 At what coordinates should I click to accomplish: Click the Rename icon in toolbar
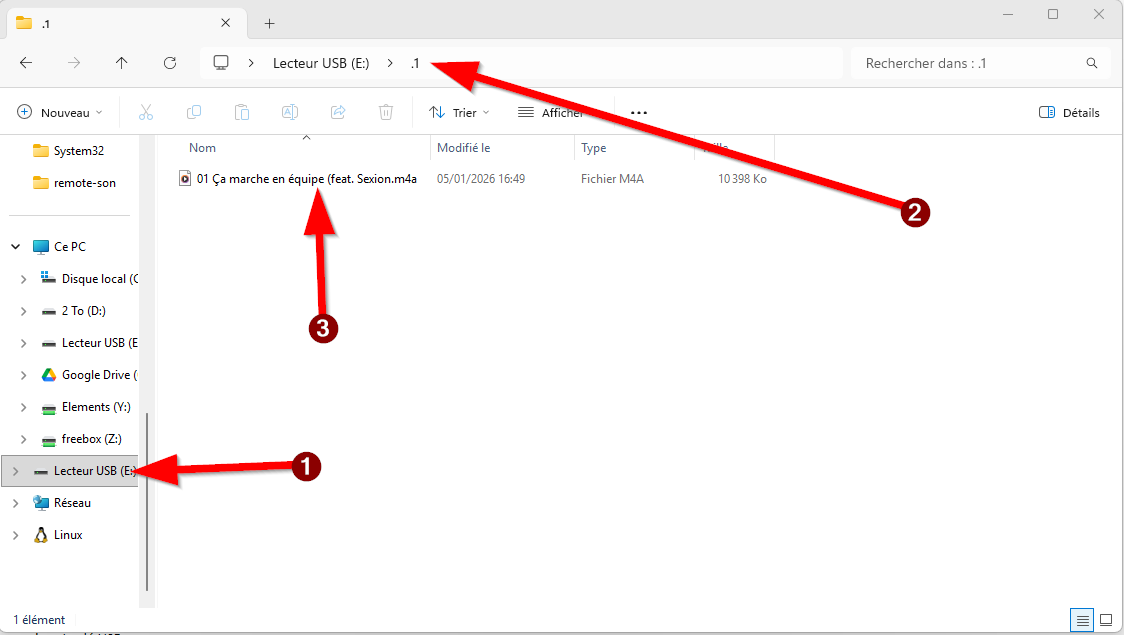tap(290, 113)
